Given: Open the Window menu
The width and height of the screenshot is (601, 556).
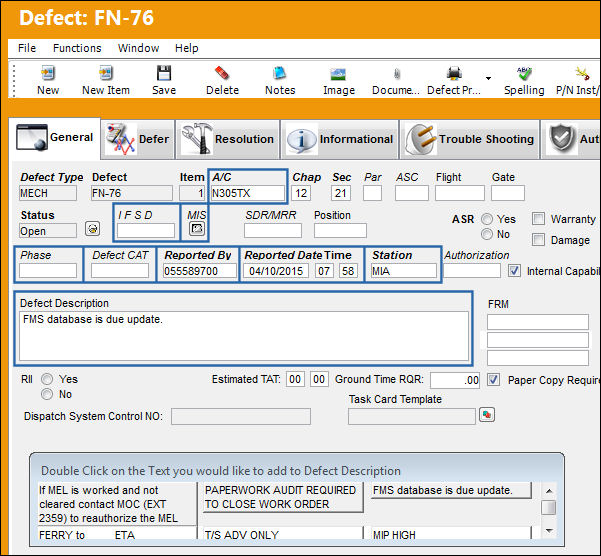Looking at the screenshot, I should [138, 48].
